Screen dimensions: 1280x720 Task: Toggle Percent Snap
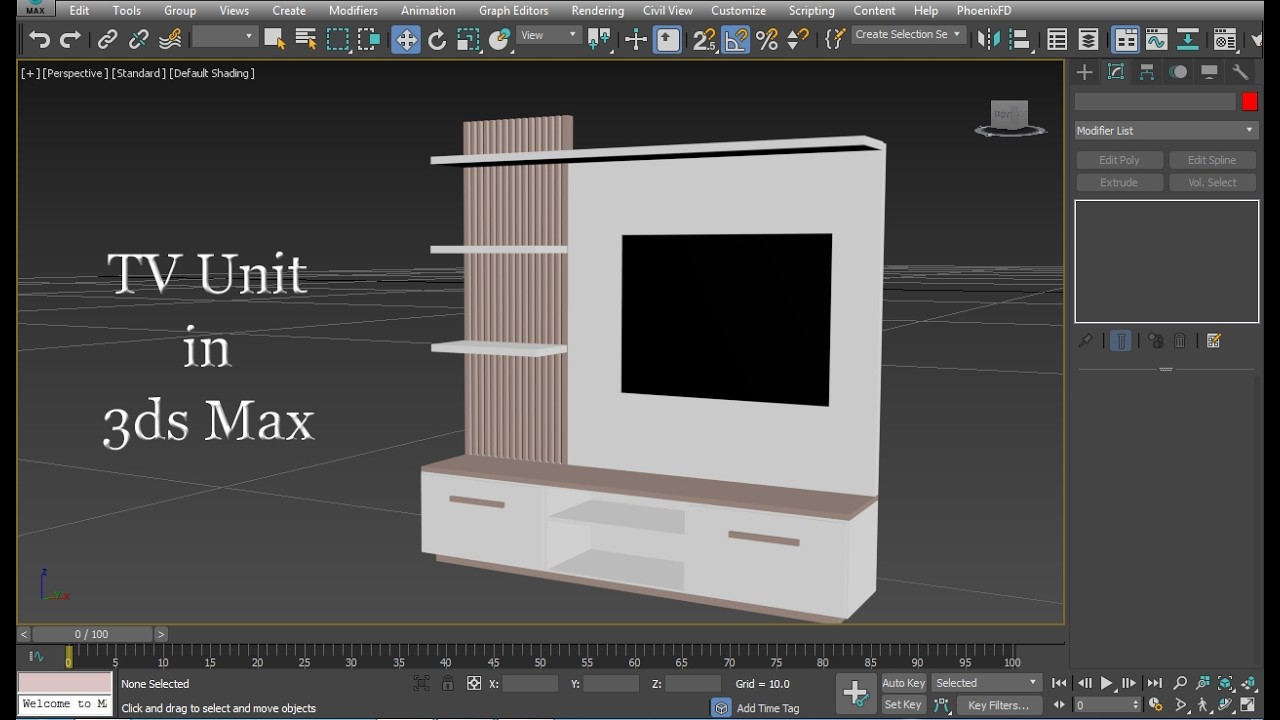point(767,40)
